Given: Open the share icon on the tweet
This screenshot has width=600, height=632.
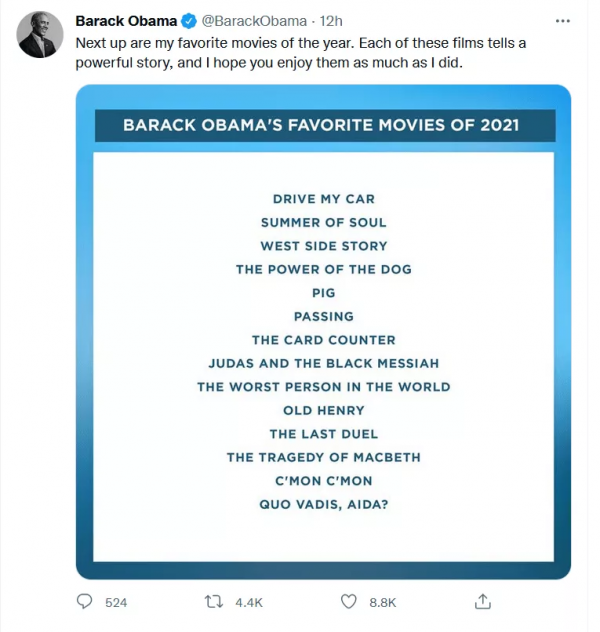Looking at the screenshot, I should [x=483, y=602].
